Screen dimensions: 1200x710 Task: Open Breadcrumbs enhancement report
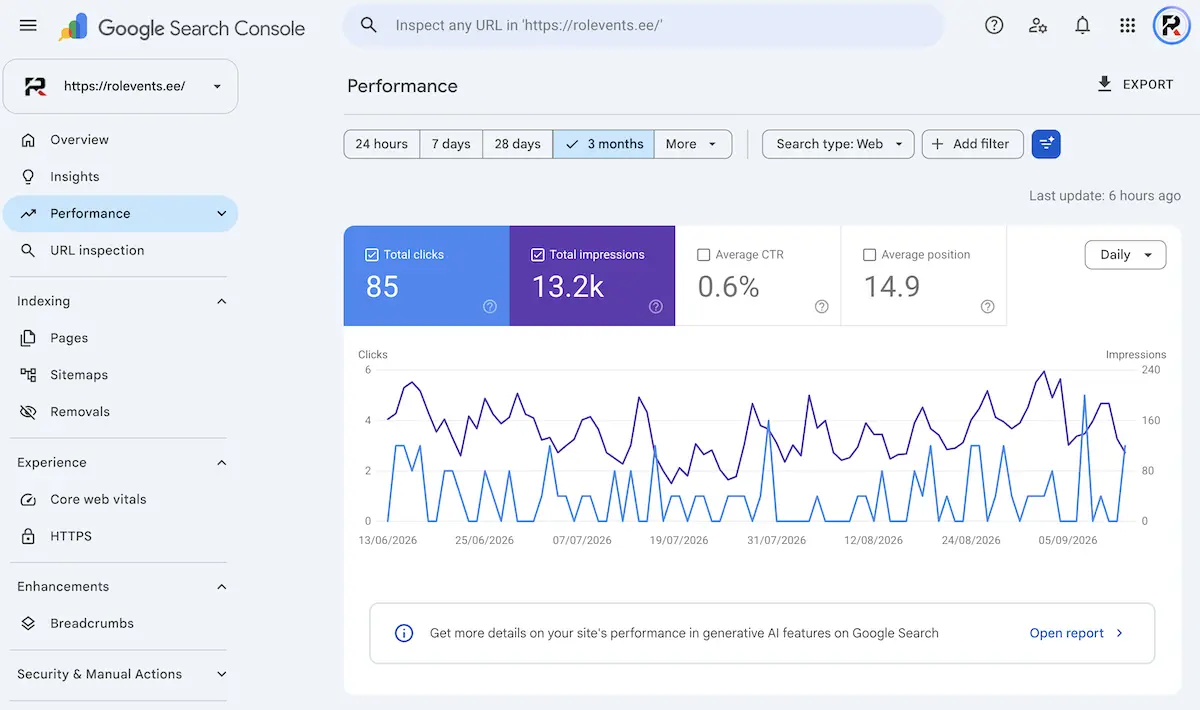[x=121, y=623]
